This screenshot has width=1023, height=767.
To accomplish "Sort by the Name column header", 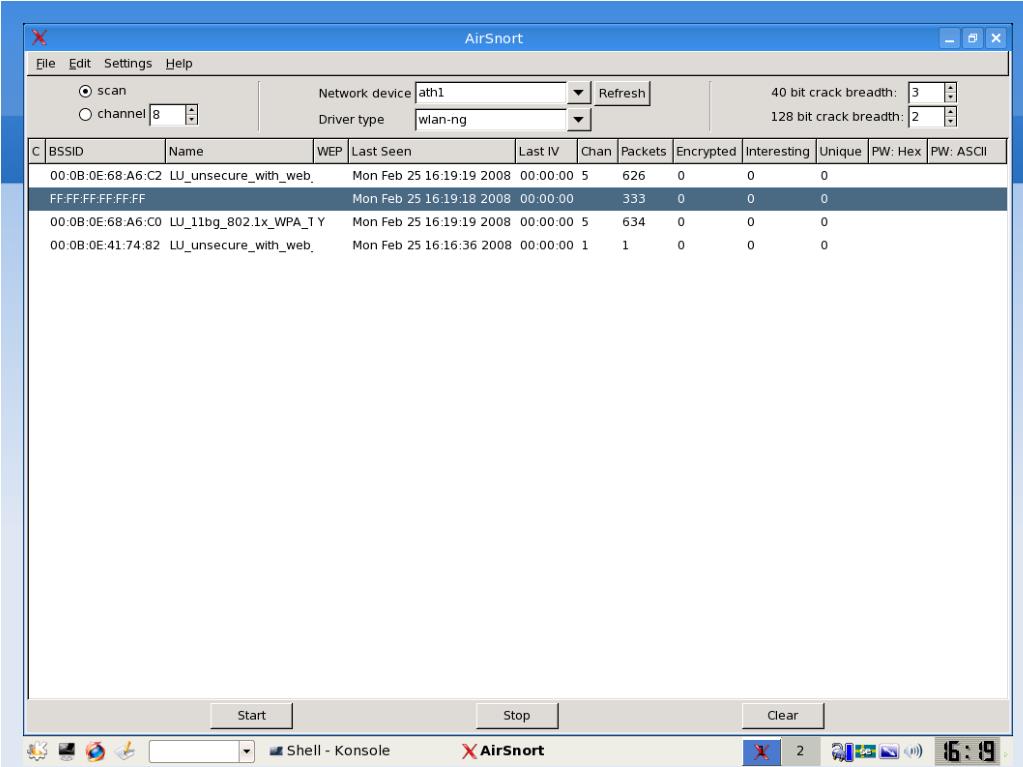I will (239, 151).
